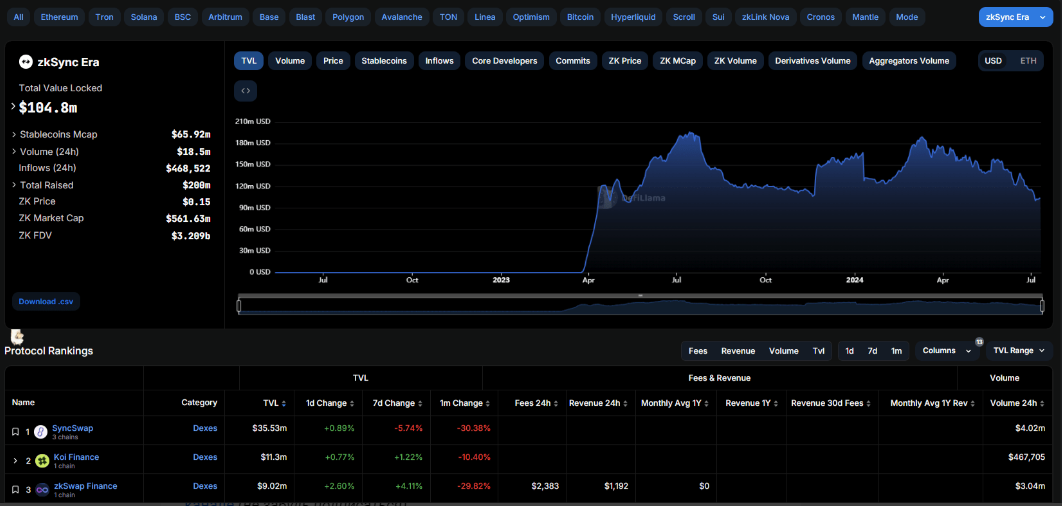Viewport: 1062px width, 506px height.
Task: Sort by Monthly Avg 1Y Rev column
Action: point(972,403)
